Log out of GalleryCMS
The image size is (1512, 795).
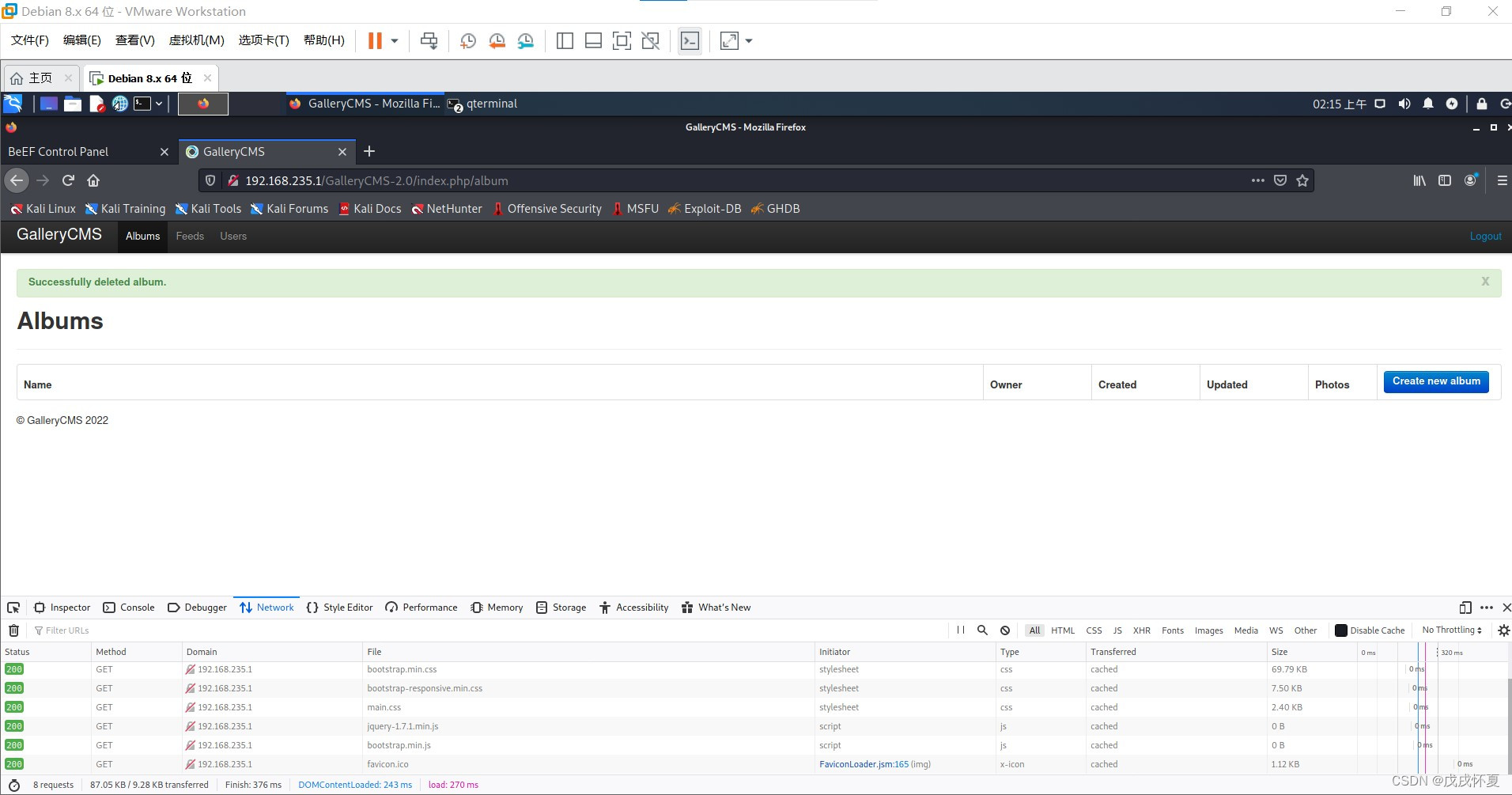1485,236
